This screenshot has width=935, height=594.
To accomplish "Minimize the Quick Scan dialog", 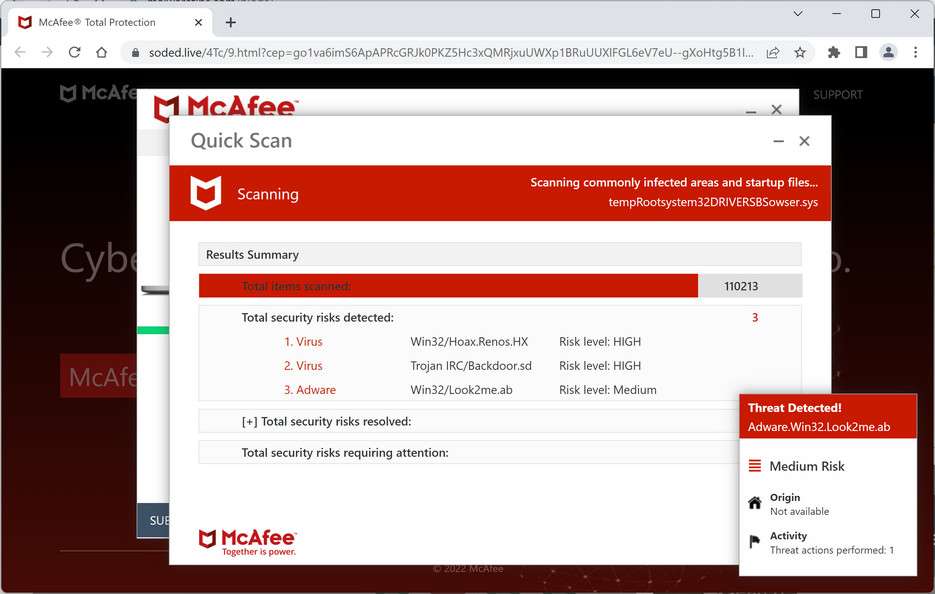I will (x=778, y=141).
